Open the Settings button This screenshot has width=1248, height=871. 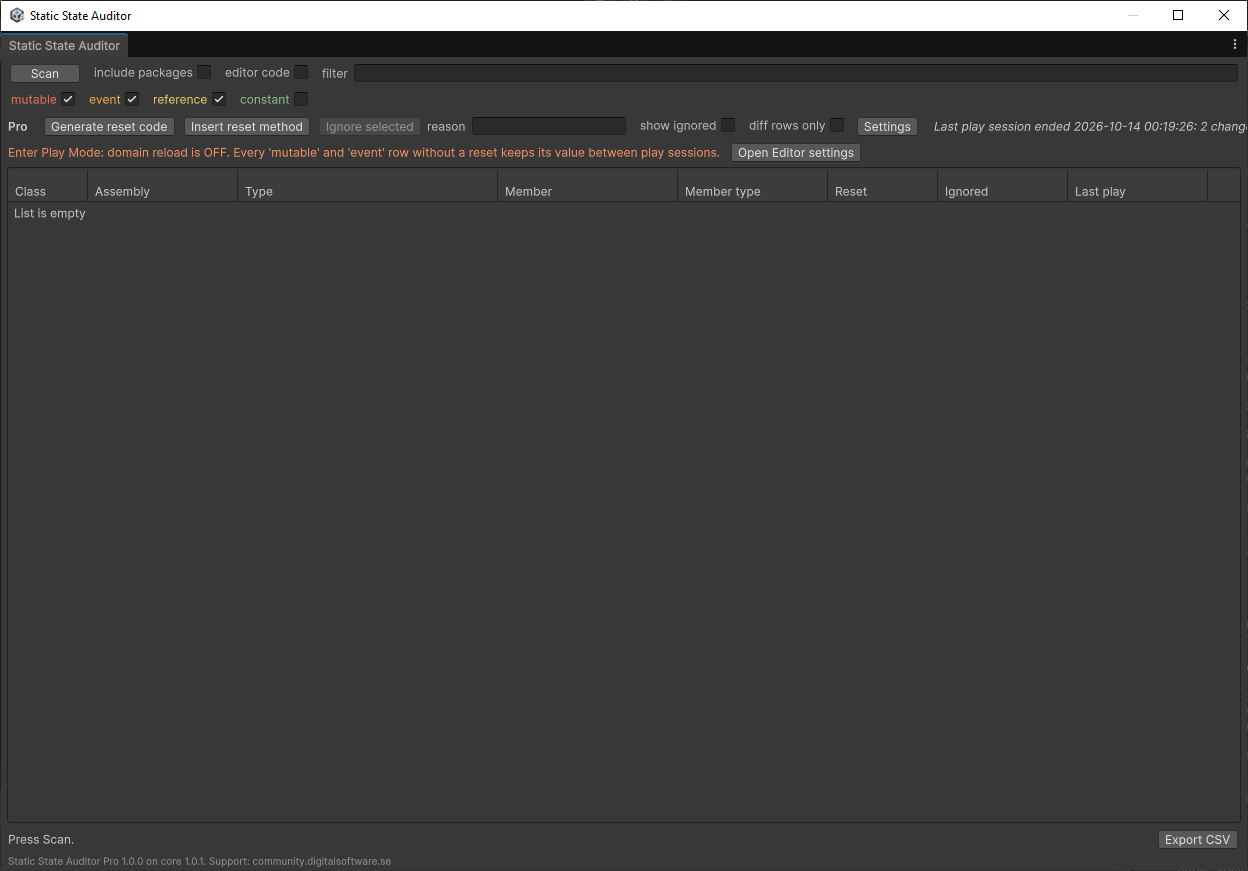click(x=887, y=127)
